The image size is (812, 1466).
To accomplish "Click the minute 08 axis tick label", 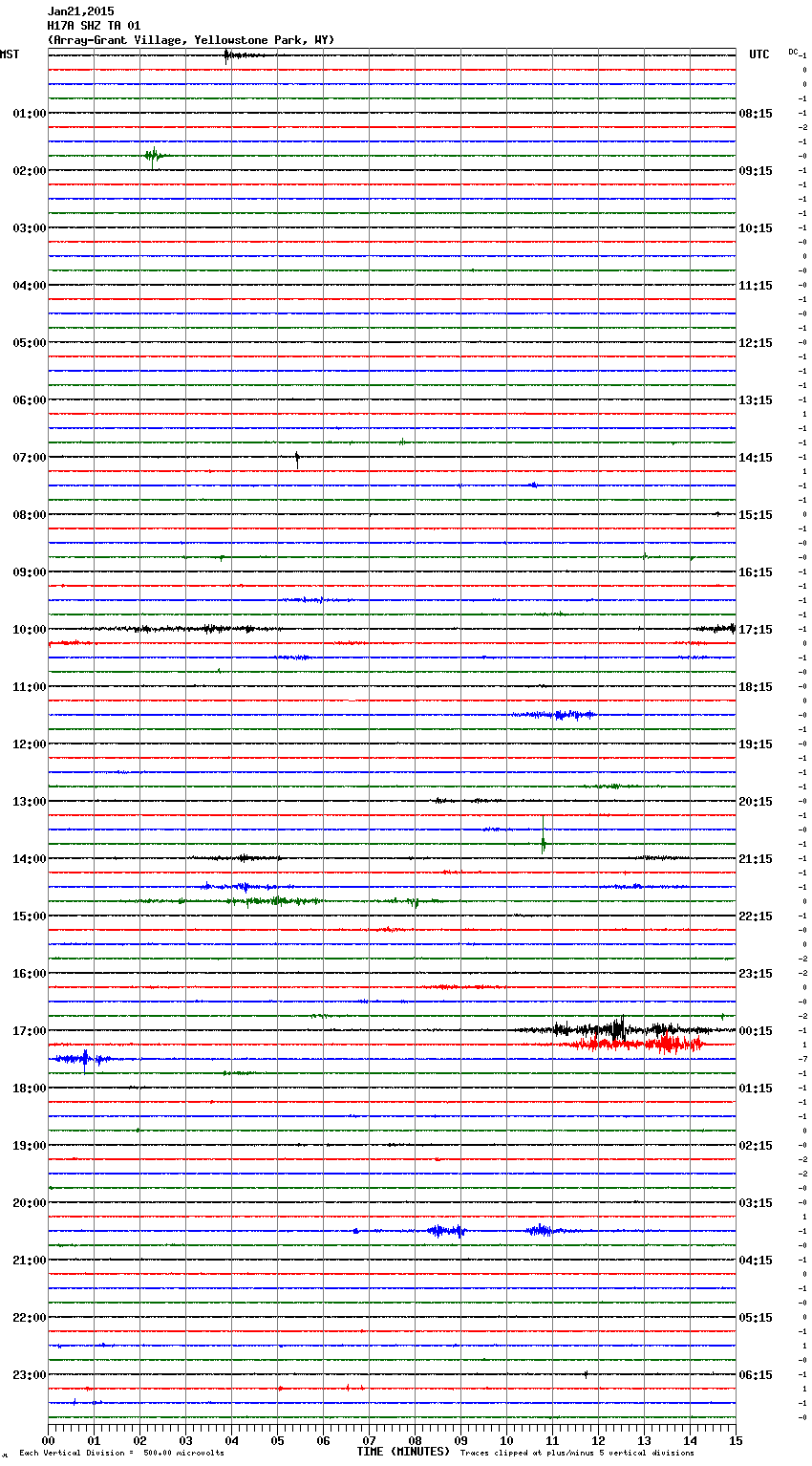I will click(415, 1440).
